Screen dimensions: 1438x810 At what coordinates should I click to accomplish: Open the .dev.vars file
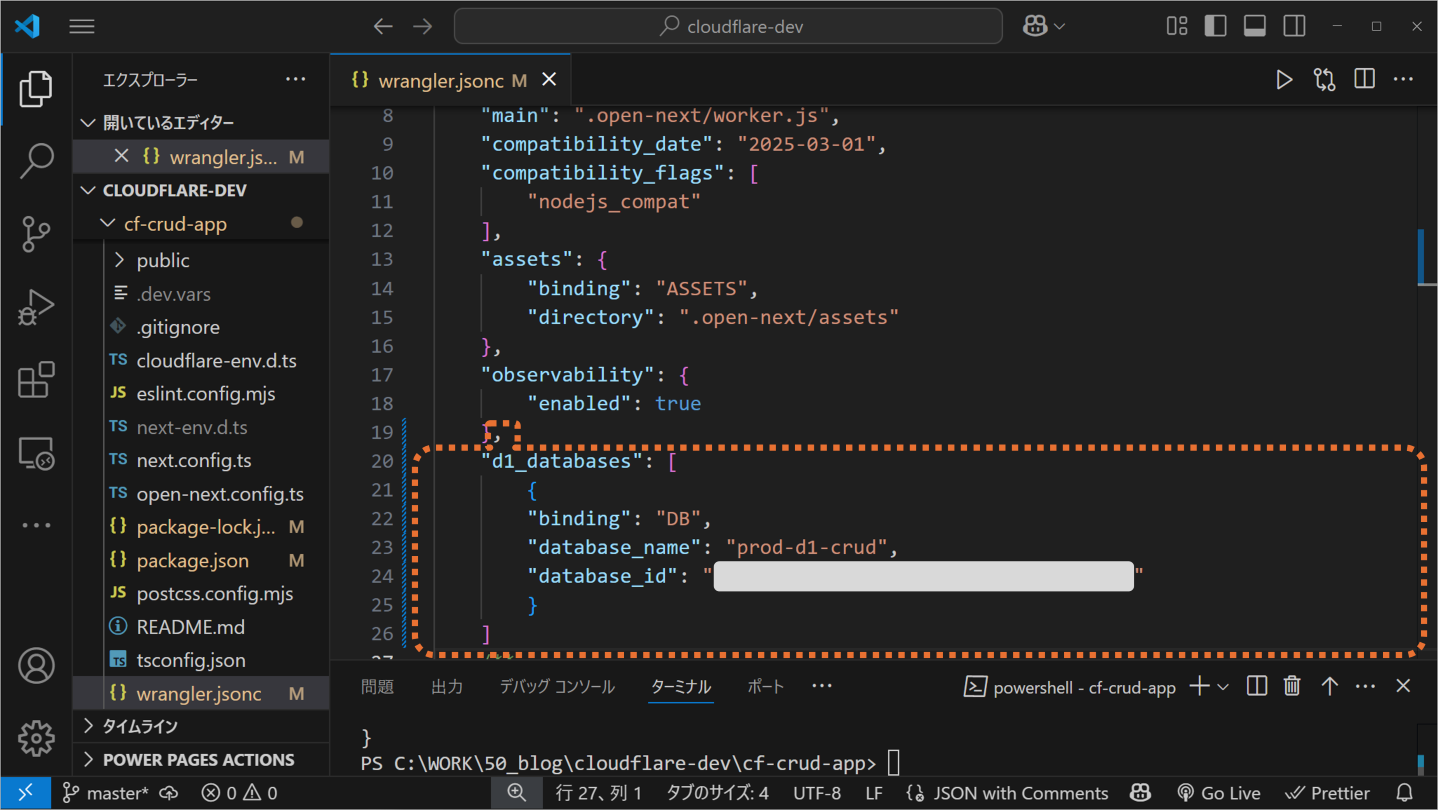pyautogui.click(x=201, y=294)
